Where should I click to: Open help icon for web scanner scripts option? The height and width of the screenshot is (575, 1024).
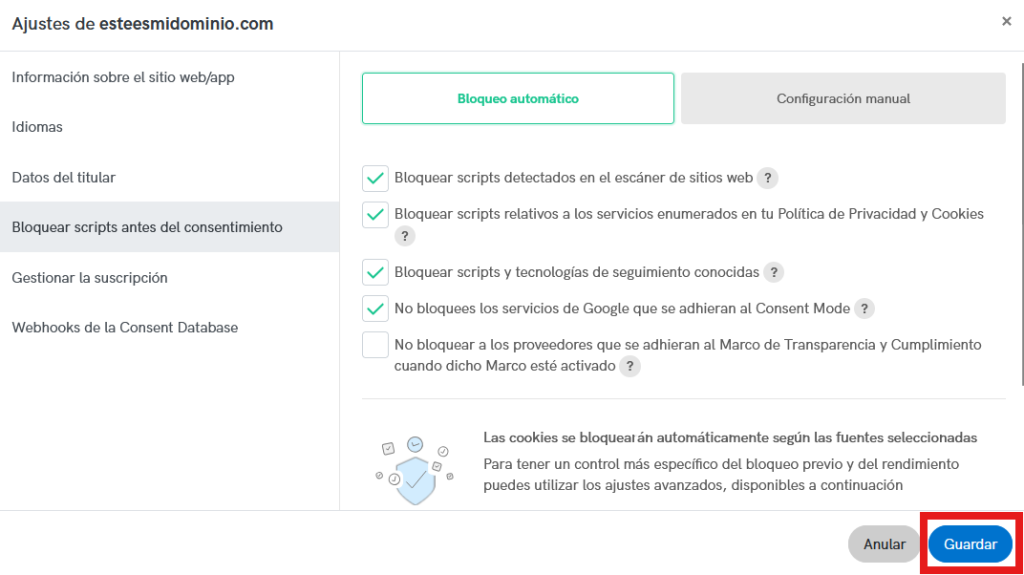click(x=767, y=178)
